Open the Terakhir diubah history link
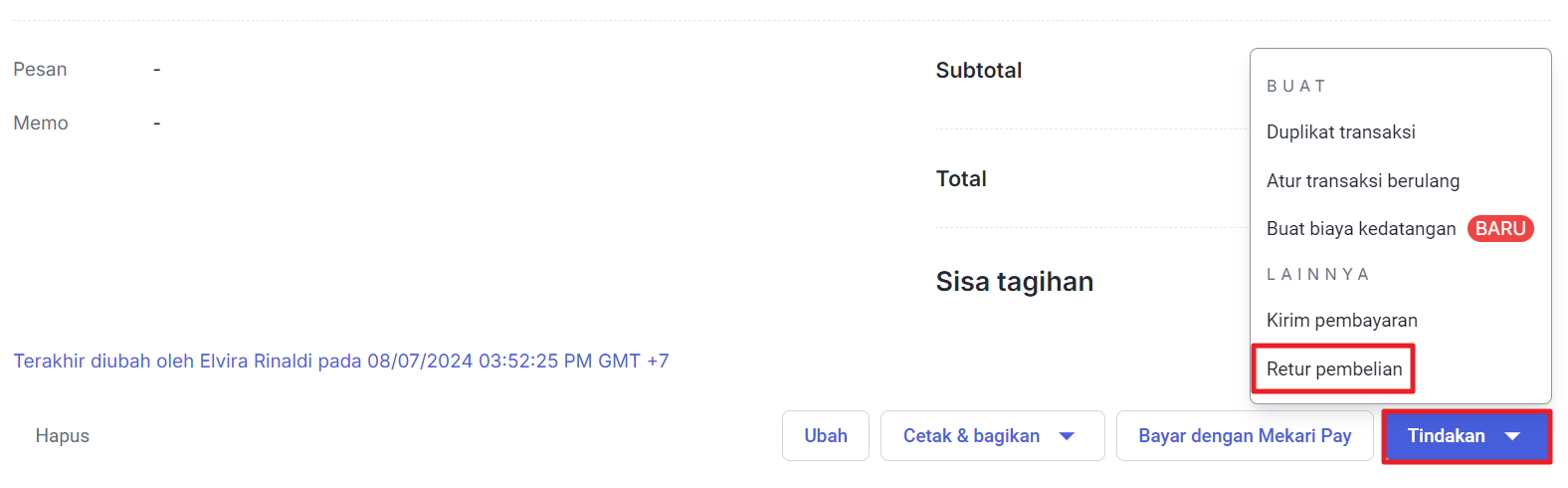Image resolution: width=1568 pixels, height=488 pixels. pos(340,362)
